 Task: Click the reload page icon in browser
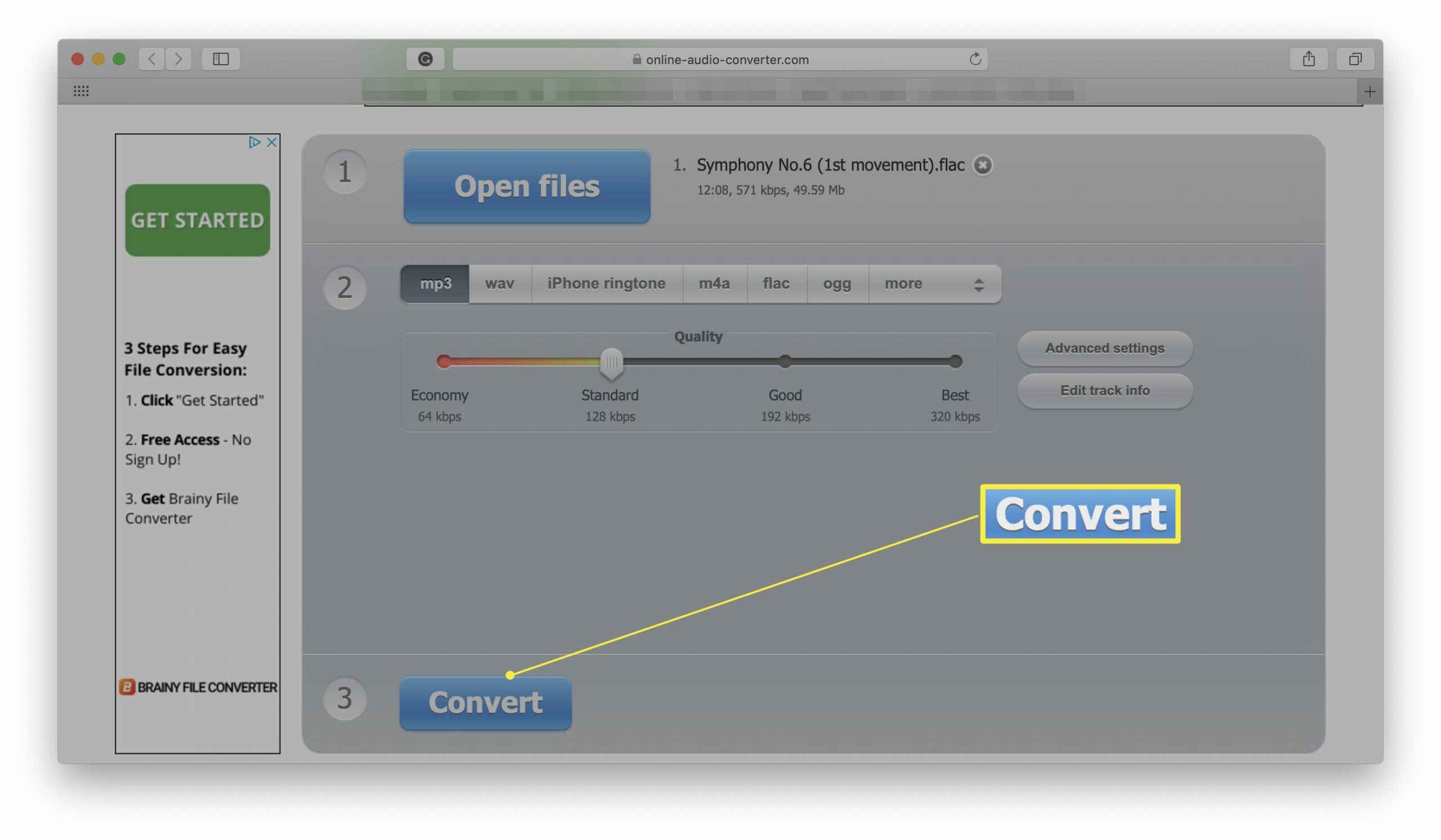point(975,58)
